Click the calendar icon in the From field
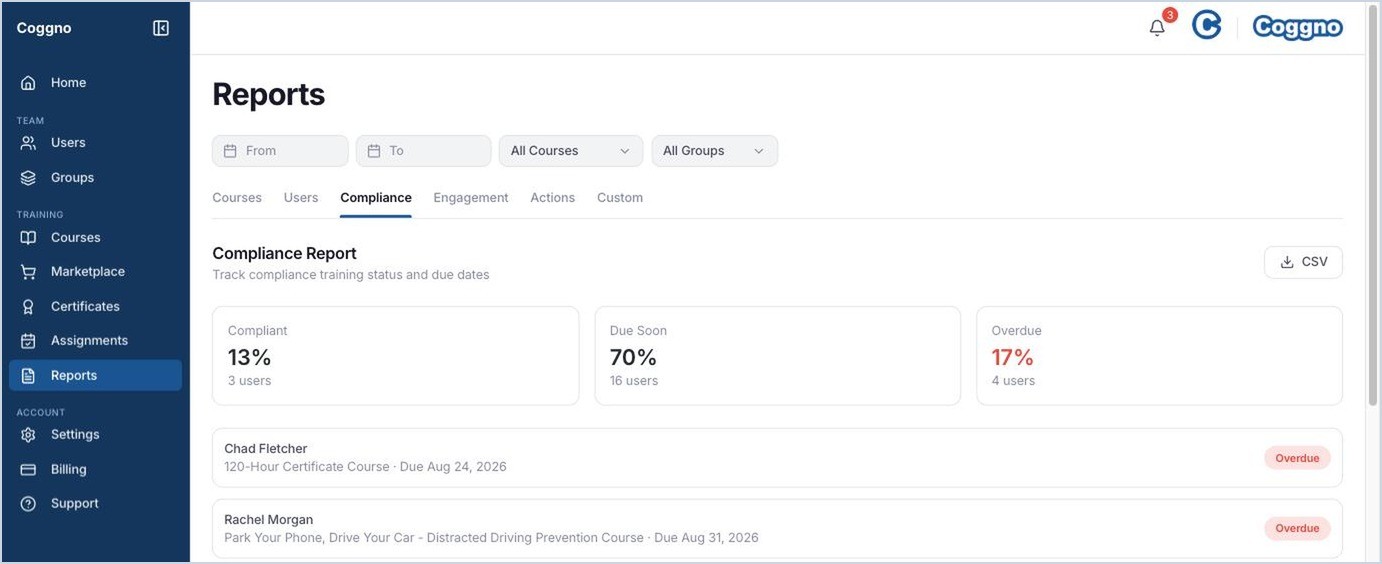Screen dimensions: 1382x564 point(230,151)
